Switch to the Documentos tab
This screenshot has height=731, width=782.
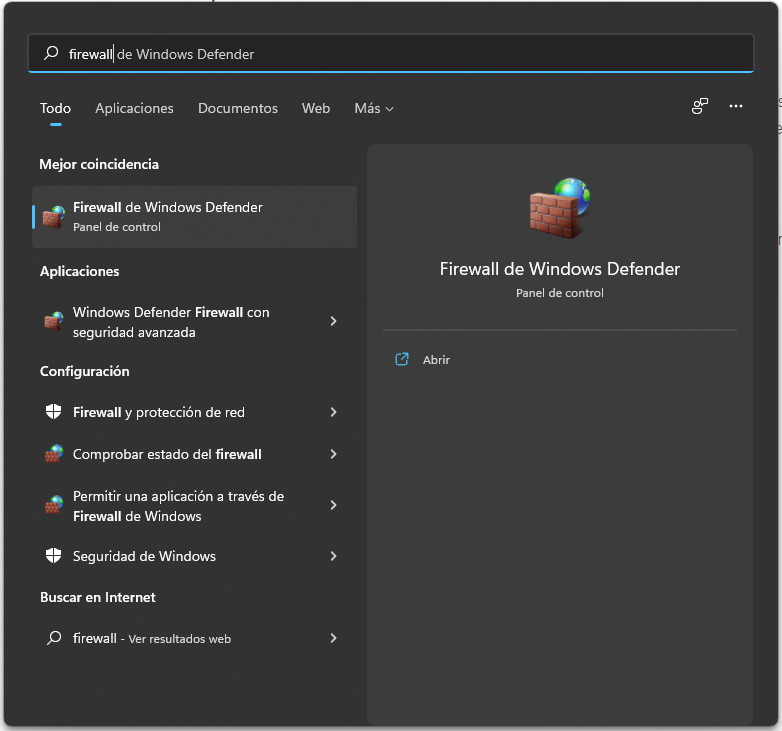pos(237,108)
